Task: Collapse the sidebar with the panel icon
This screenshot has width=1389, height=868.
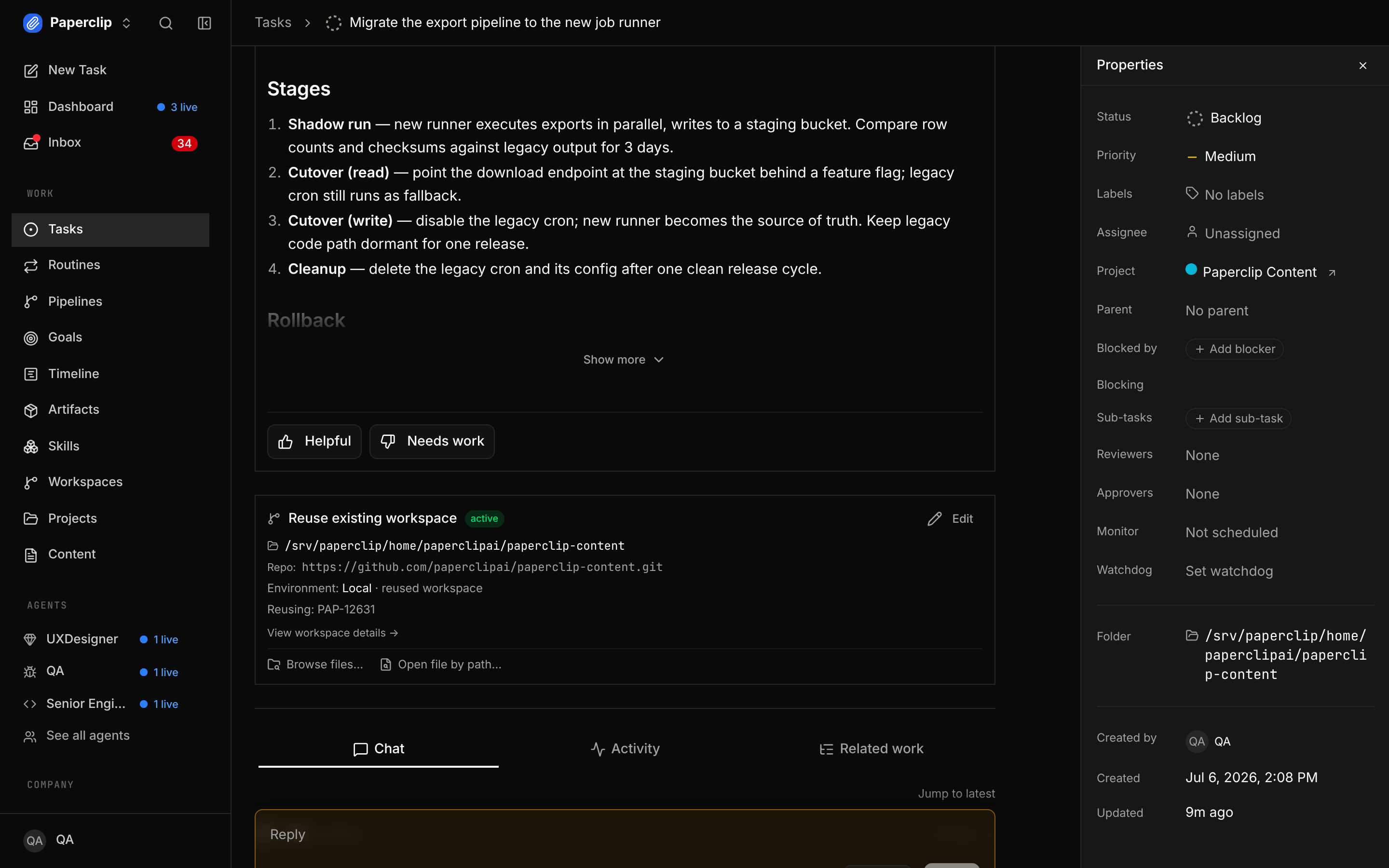Action: click(x=204, y=23)
